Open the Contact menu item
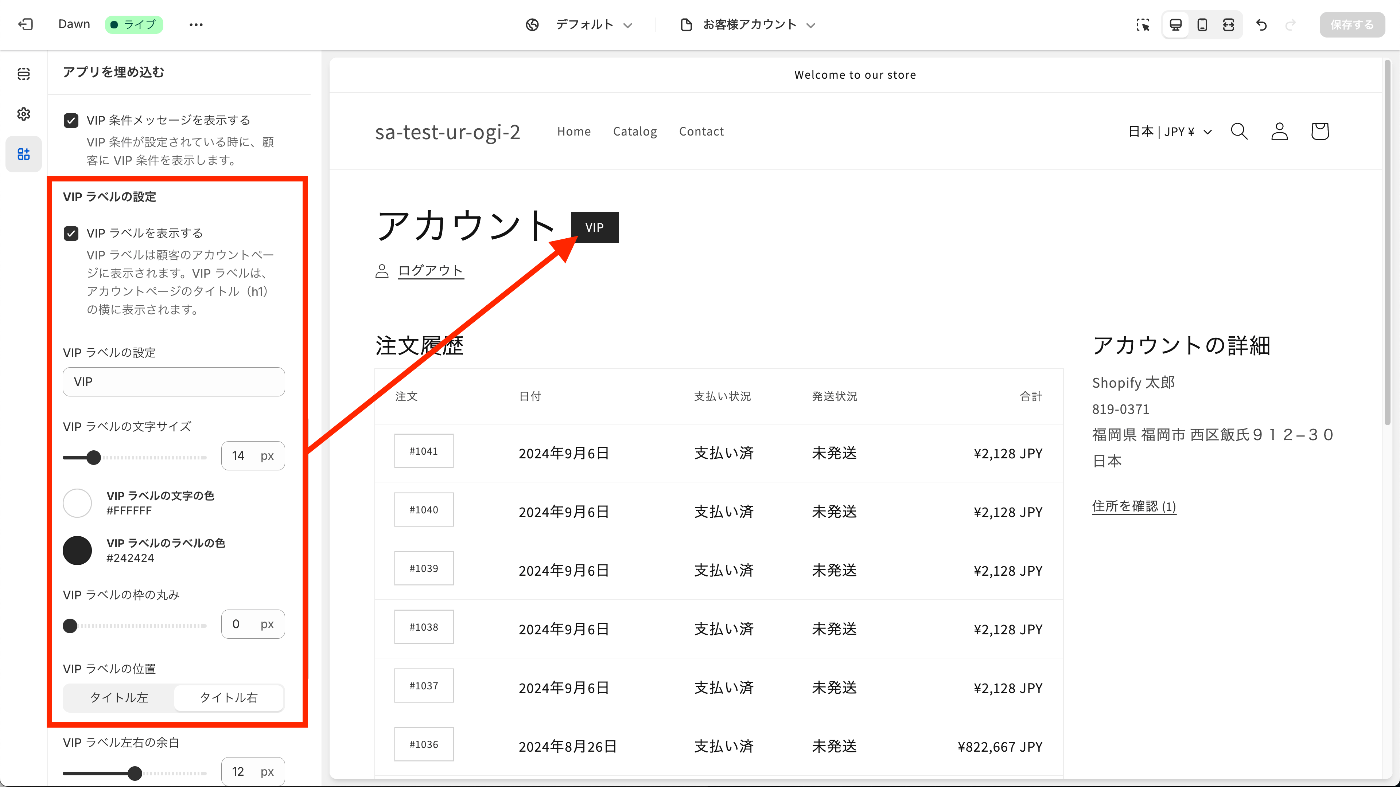This screenshot has height=787, width=1400. coord(701,131)
